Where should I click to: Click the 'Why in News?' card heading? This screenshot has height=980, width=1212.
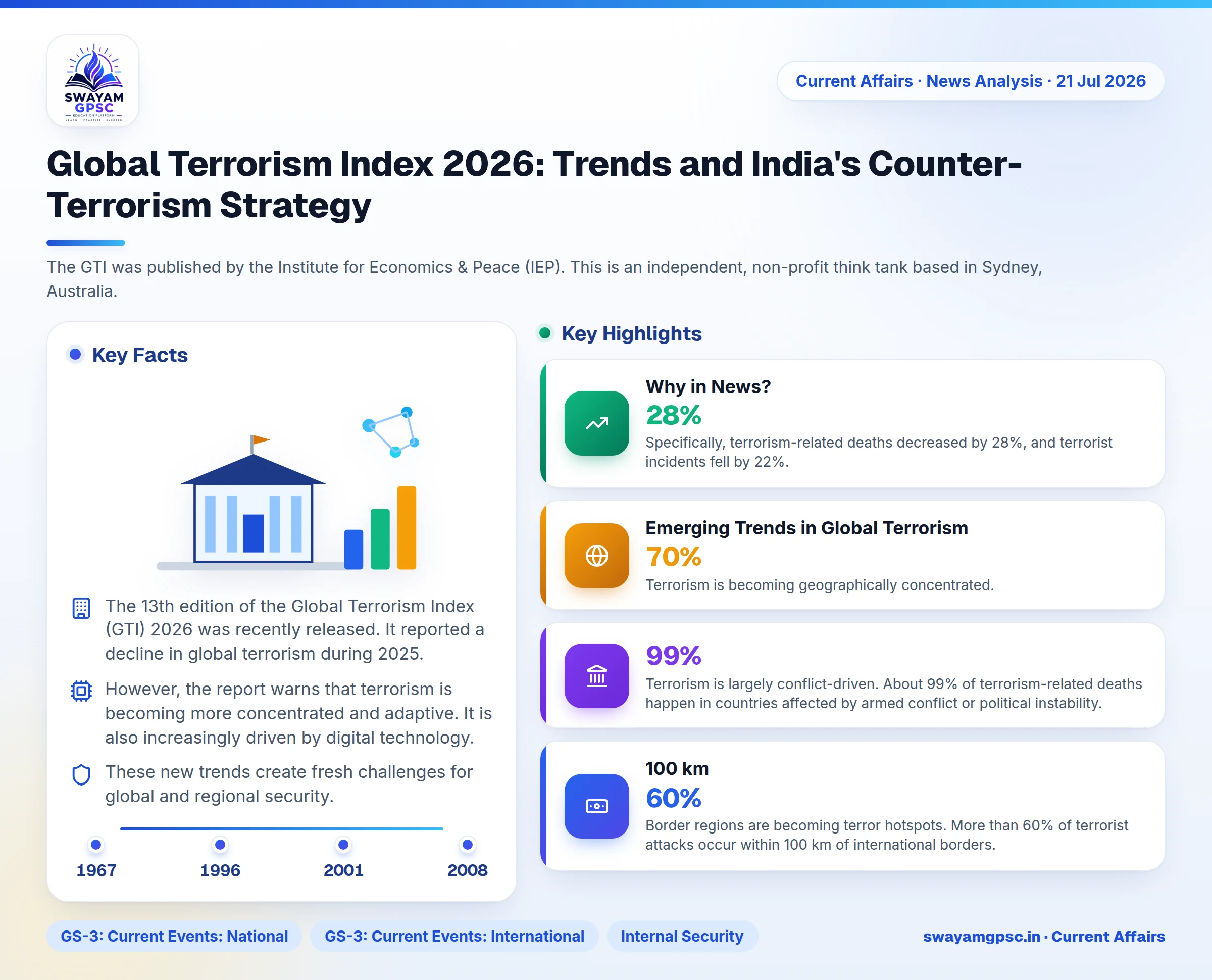(708, 386)
